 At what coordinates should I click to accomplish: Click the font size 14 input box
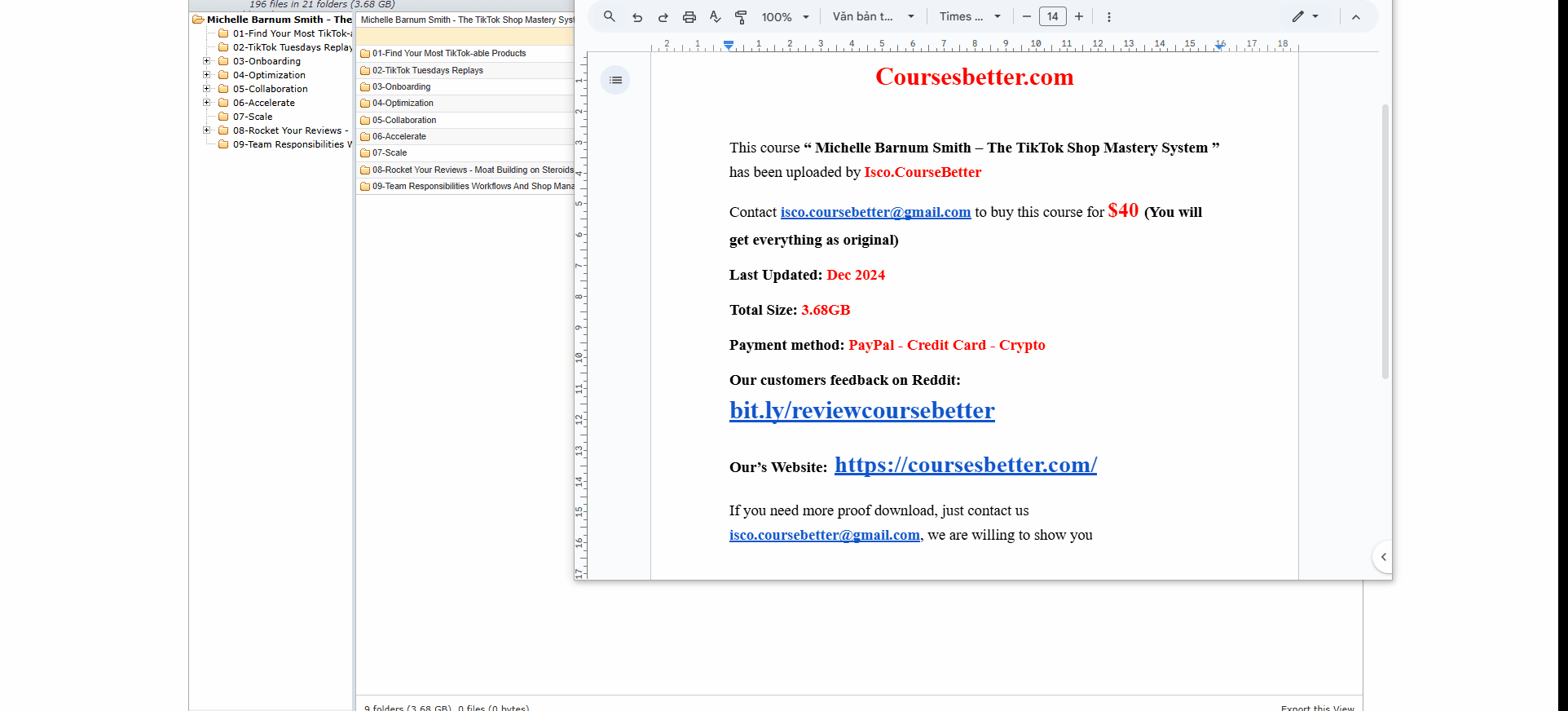(x=1052, y=17)
